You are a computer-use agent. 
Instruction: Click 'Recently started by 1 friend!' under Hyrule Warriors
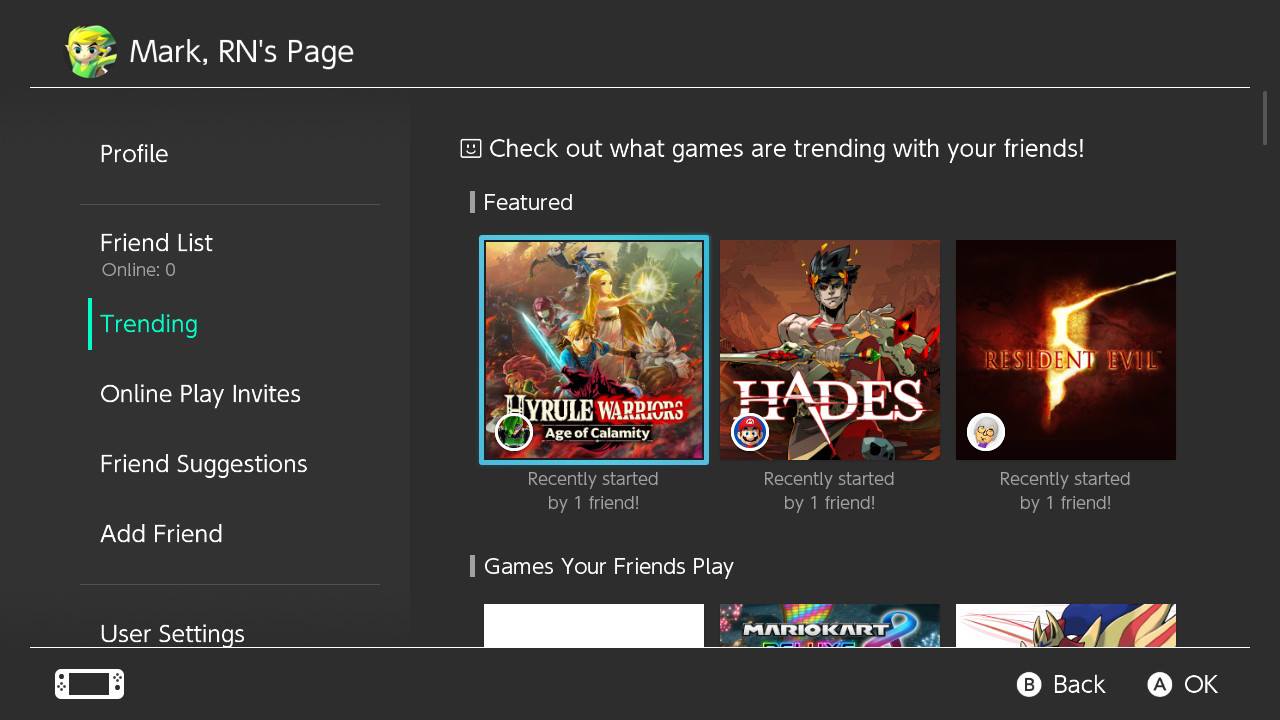point(593,491)
